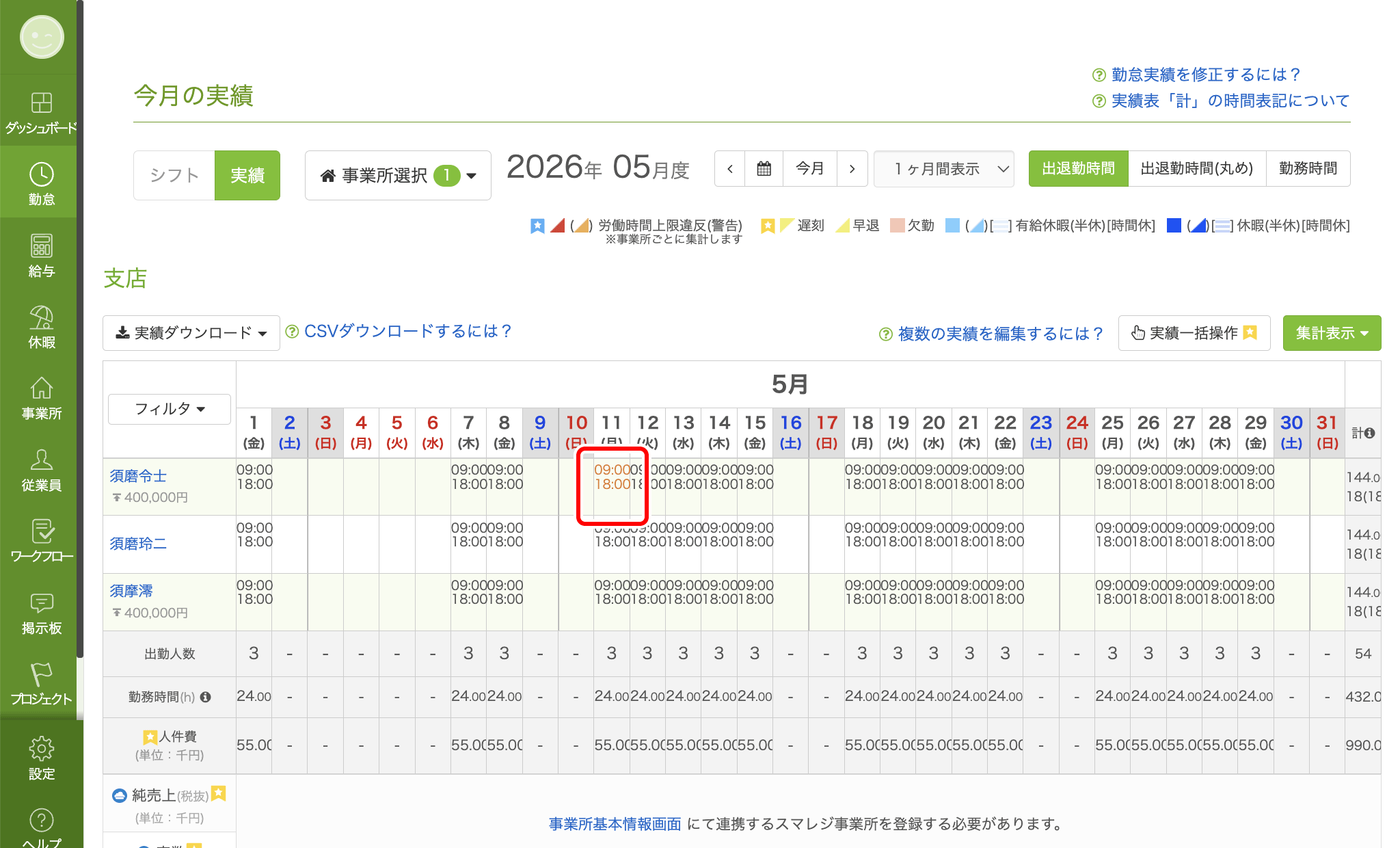Image resolution: width=1400 pixels, height=848 pixels.
Task: Click the 実績一括操作 button
Action: 1194,333
